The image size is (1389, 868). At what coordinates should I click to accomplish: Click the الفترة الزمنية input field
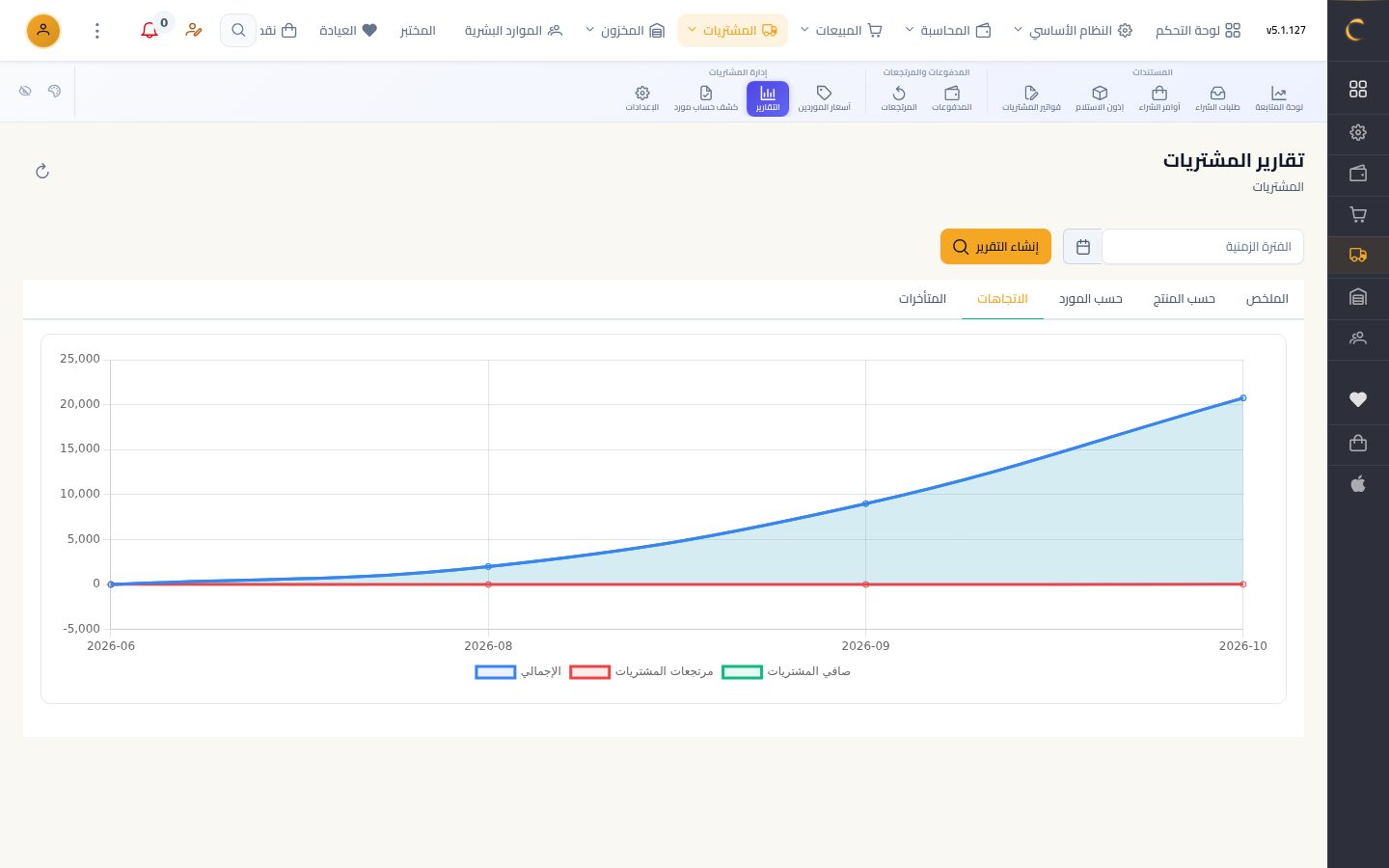click(1203, 247)
